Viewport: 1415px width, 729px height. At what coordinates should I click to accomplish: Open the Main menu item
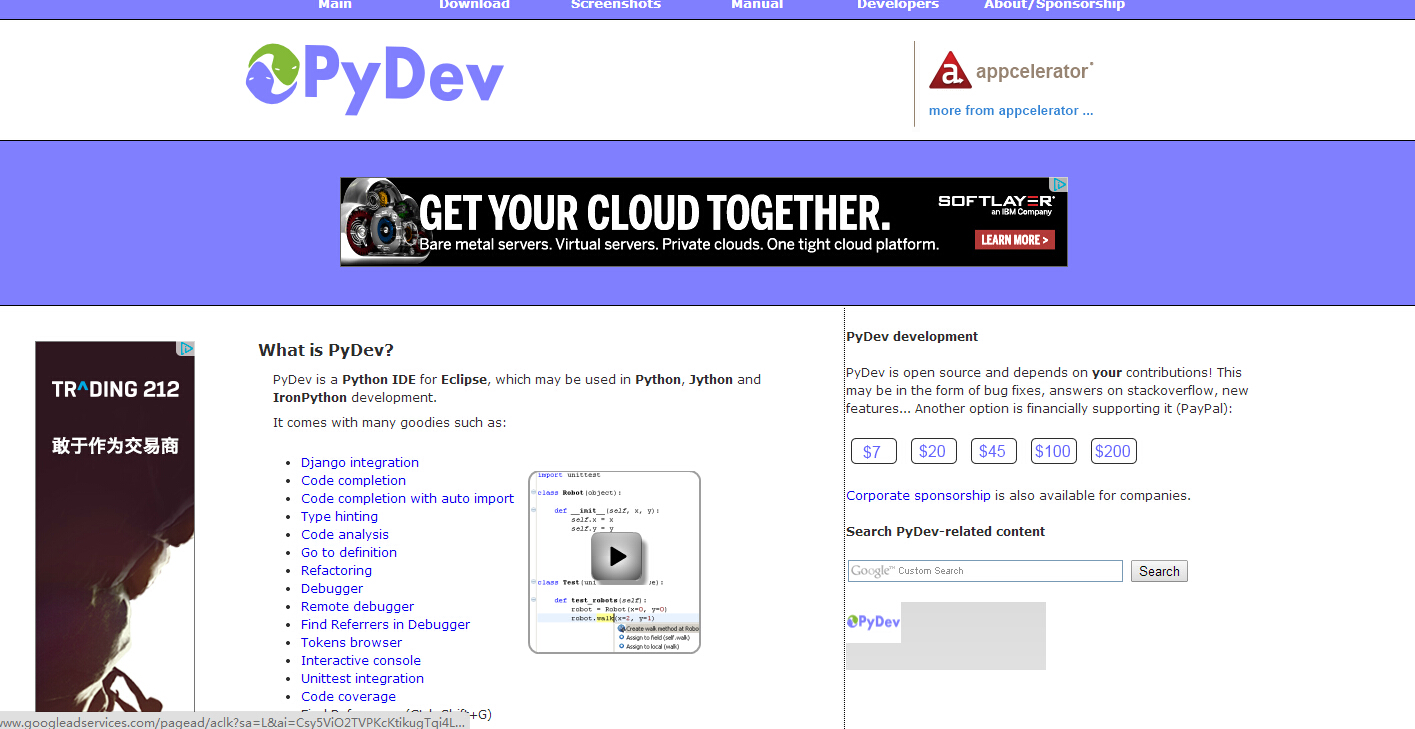pos(335,5)
